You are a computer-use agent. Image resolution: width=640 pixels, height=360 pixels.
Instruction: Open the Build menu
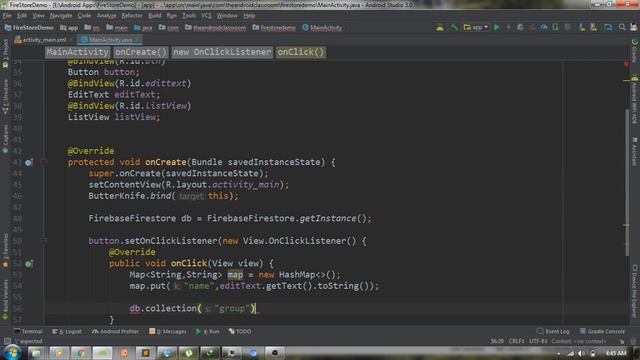[155, 16]
